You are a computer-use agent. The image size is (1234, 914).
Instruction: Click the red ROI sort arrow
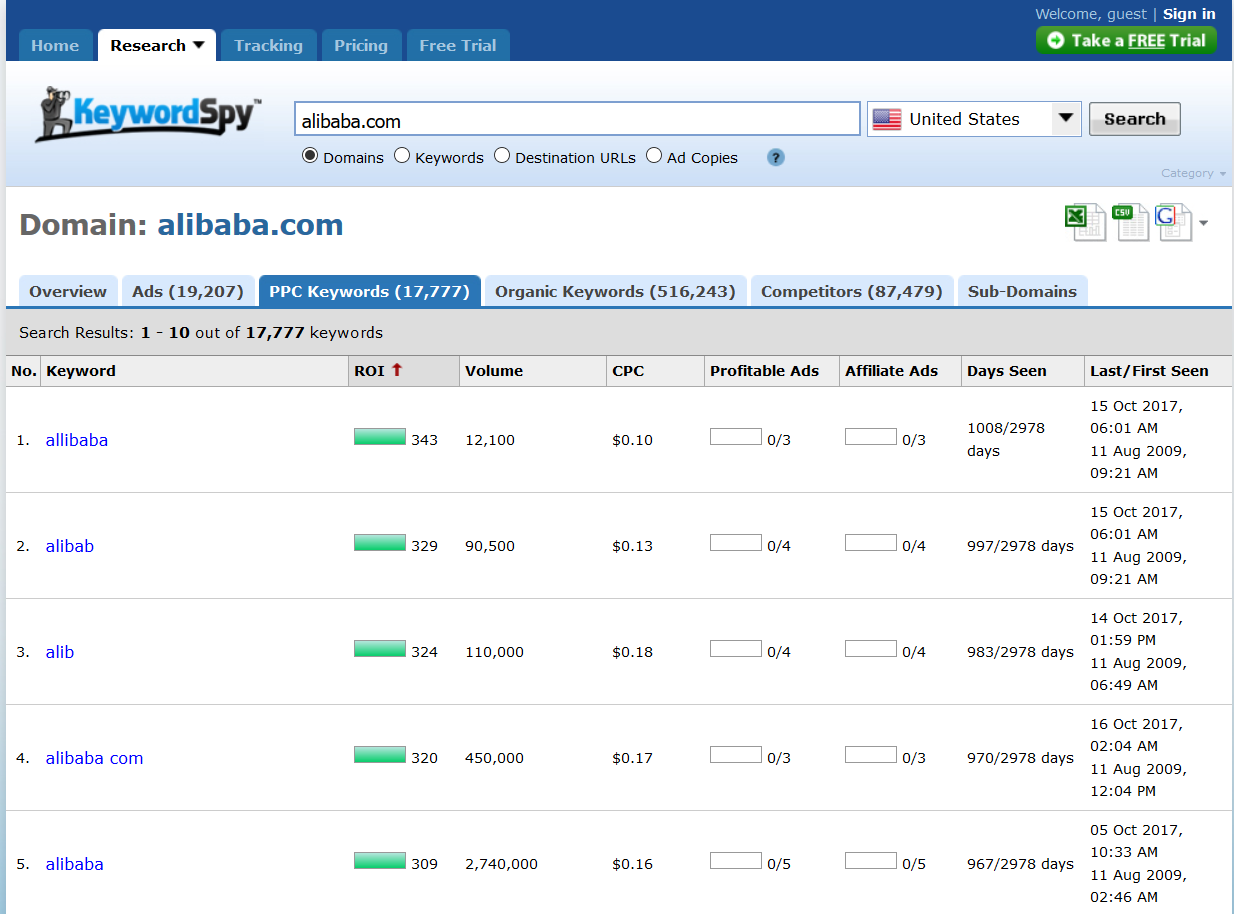coord(397,370)
